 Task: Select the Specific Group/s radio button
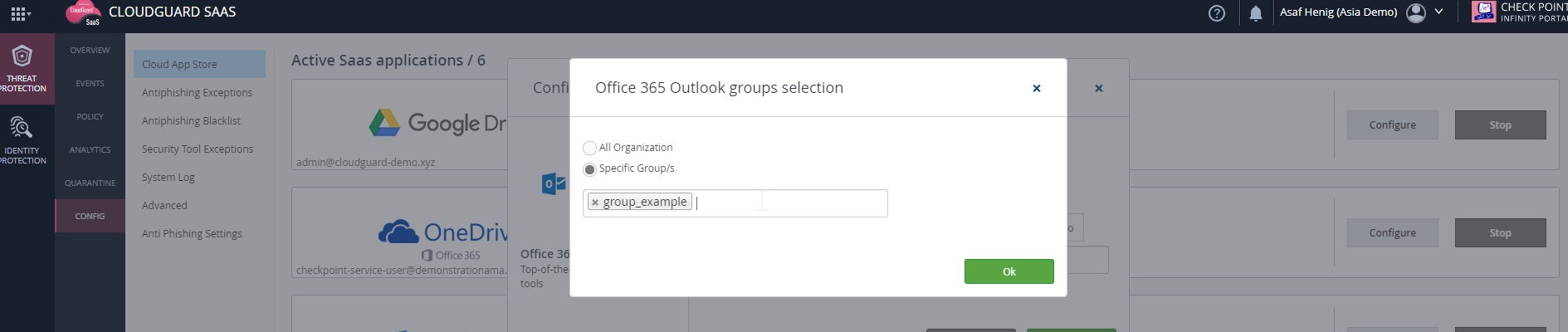589,169
